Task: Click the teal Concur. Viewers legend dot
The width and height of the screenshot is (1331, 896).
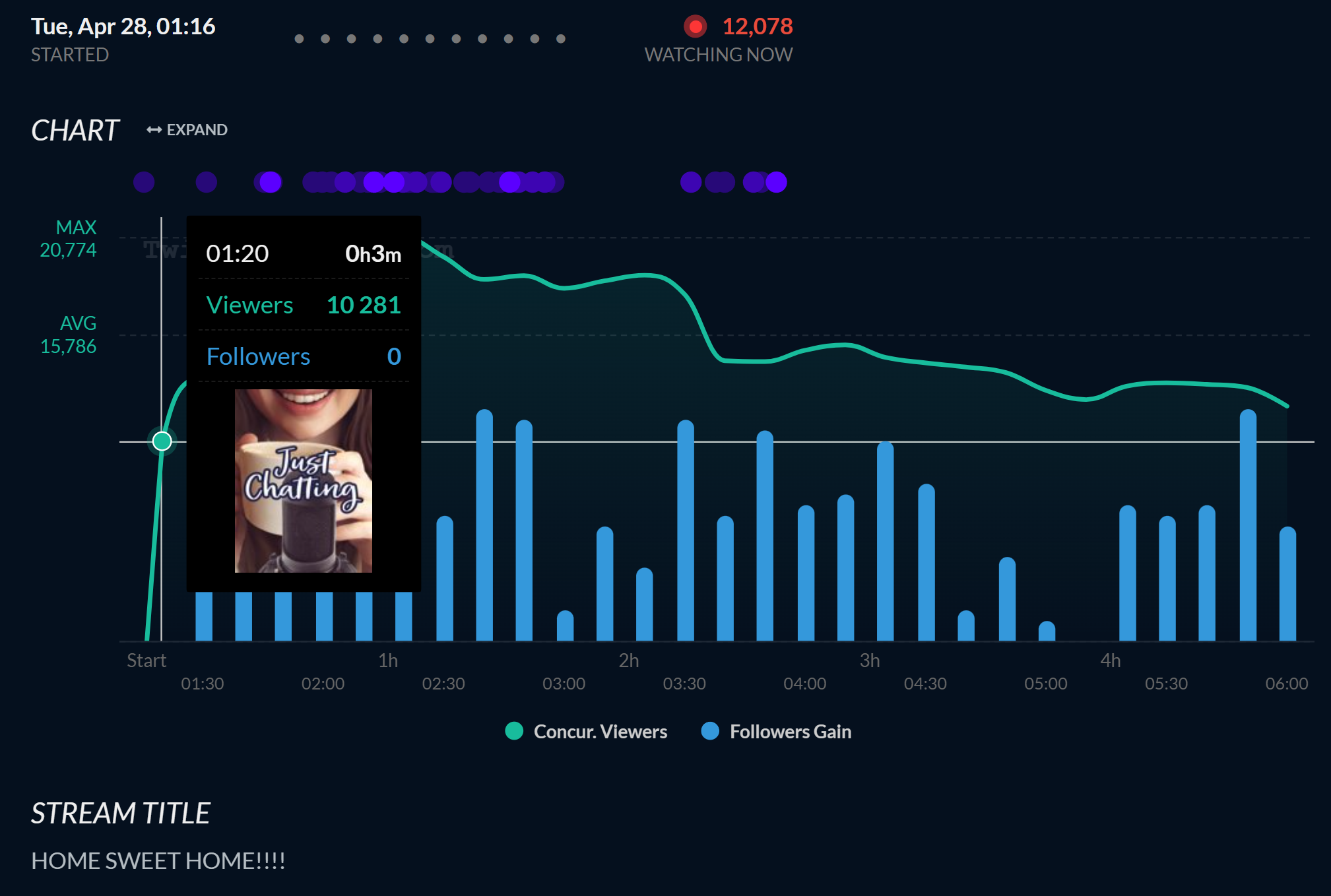Action: point(514,731)
